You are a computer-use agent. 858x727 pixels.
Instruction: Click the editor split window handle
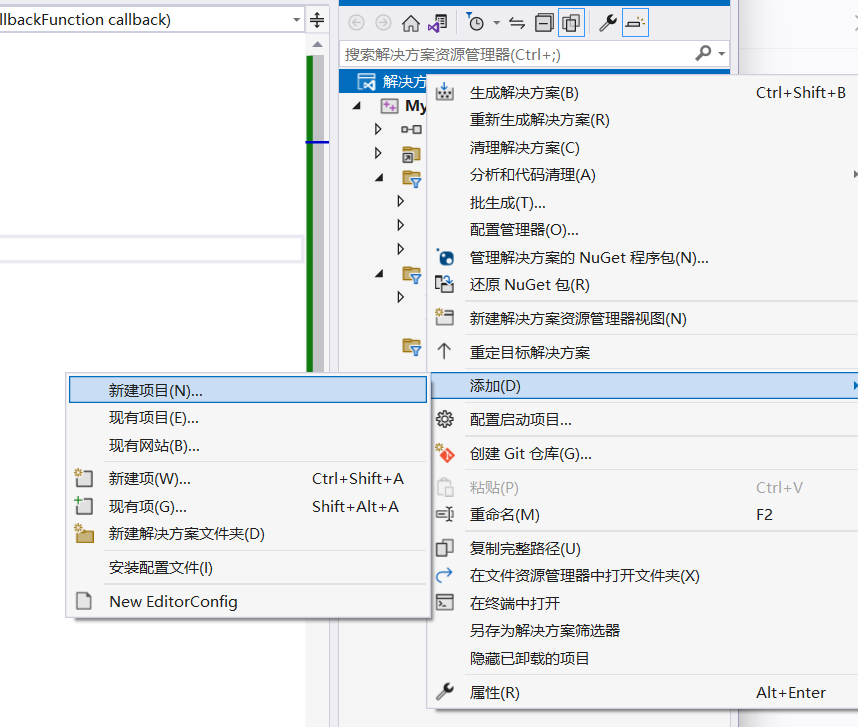coord(317,20)
